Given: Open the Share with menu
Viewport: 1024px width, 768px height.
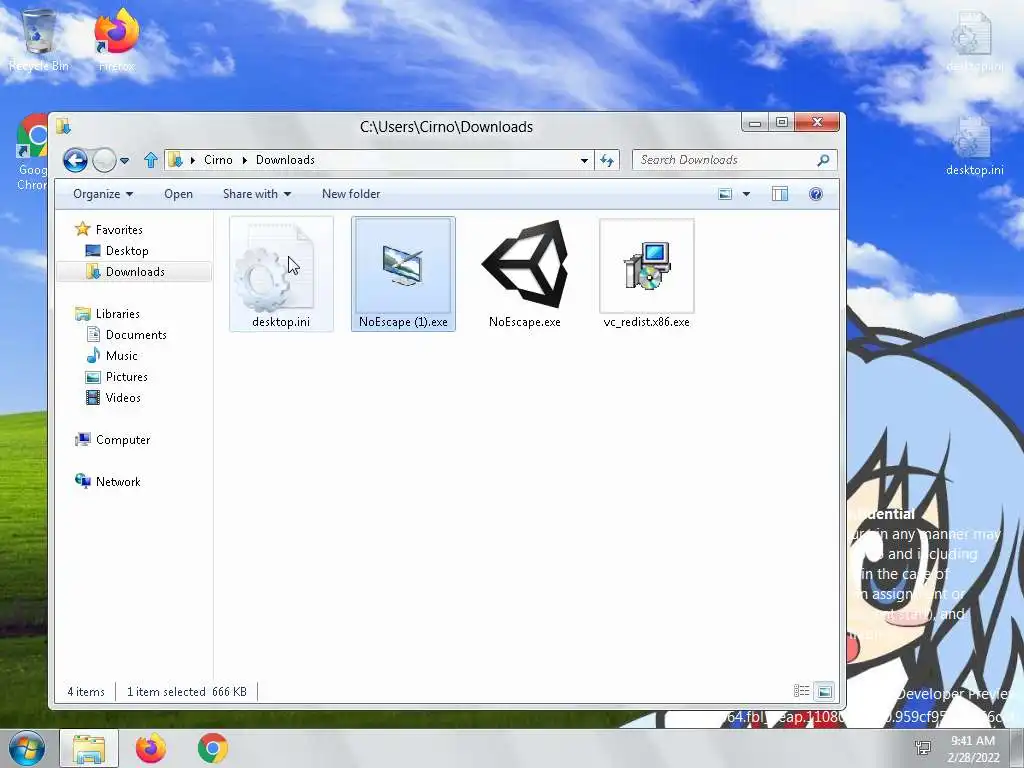Looking at the screenshot, I should [x=257, y=194].
